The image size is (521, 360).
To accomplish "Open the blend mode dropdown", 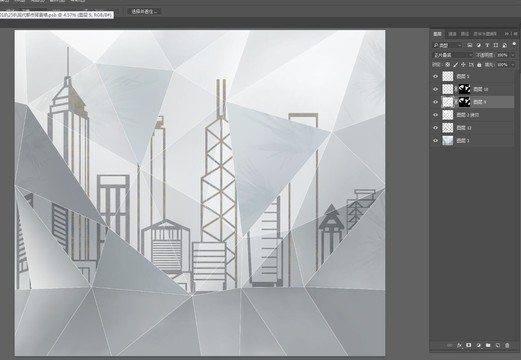I will [453, 55].
